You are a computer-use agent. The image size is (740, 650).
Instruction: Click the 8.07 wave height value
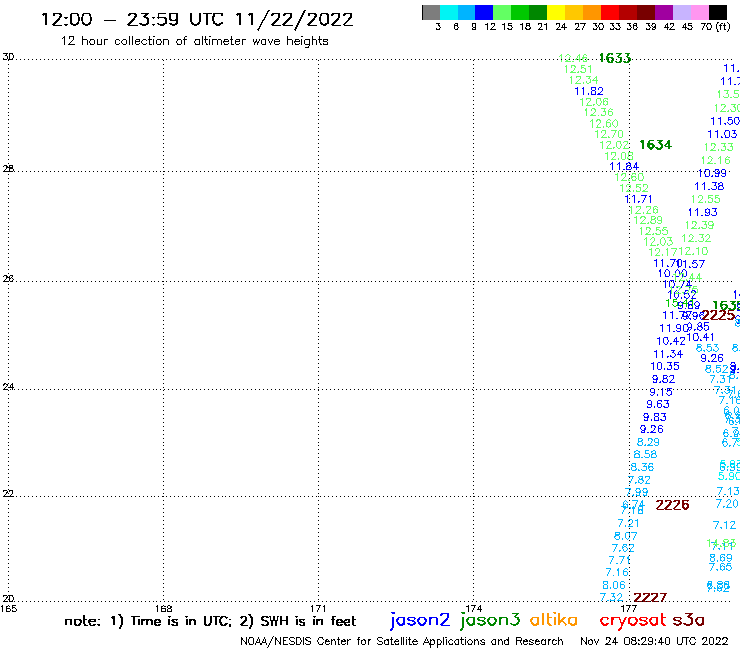[625, 536]
